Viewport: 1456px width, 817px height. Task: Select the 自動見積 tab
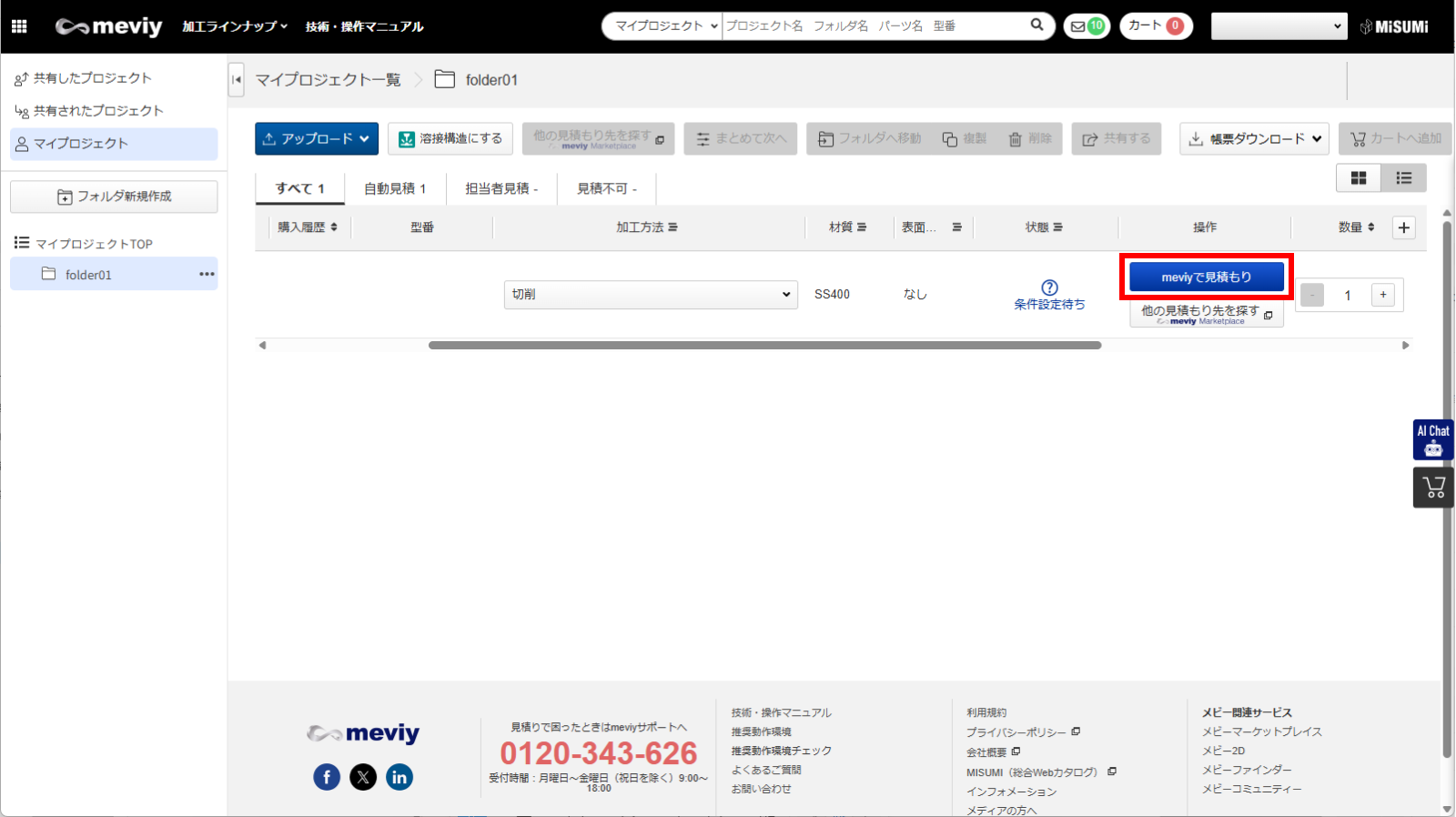point(395,188)
